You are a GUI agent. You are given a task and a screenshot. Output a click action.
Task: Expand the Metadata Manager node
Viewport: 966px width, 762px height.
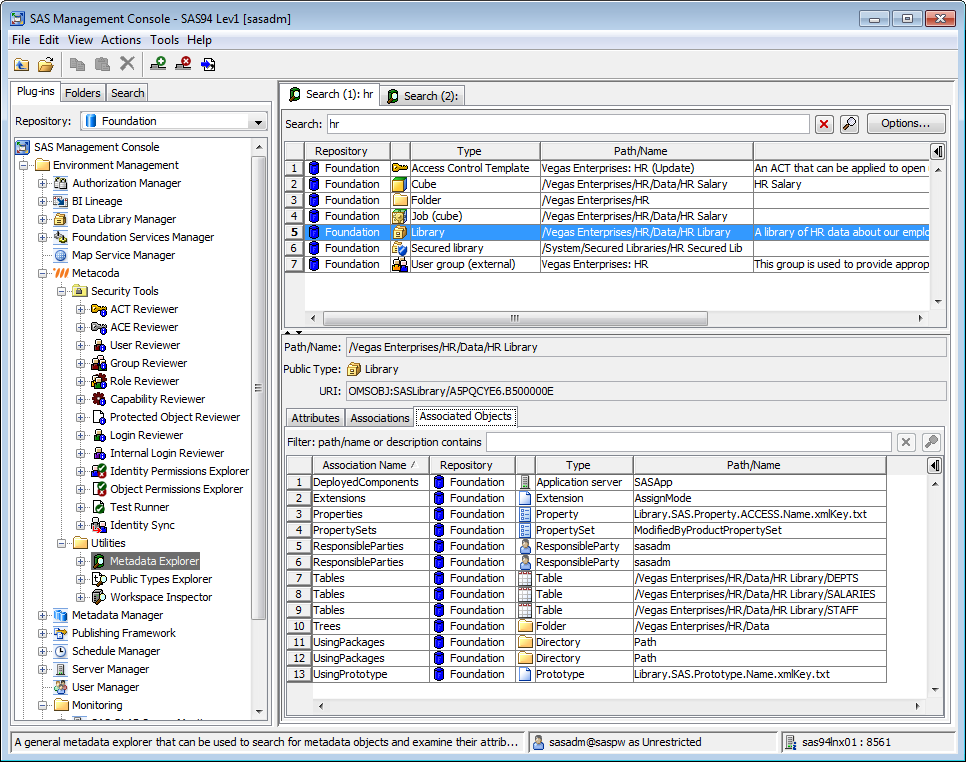(x=43, y=615)
